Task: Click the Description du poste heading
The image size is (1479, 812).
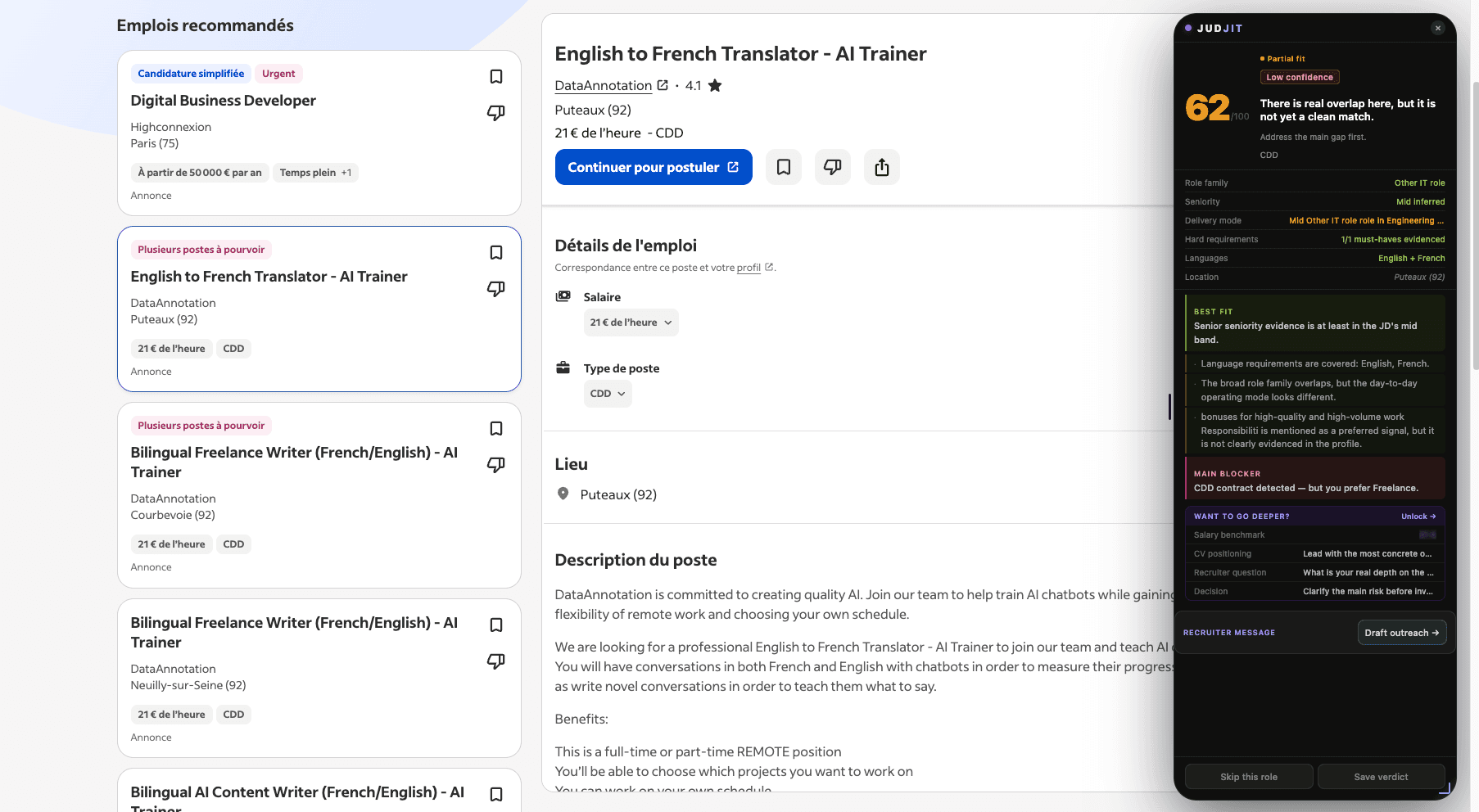Action: pos(635,560)
